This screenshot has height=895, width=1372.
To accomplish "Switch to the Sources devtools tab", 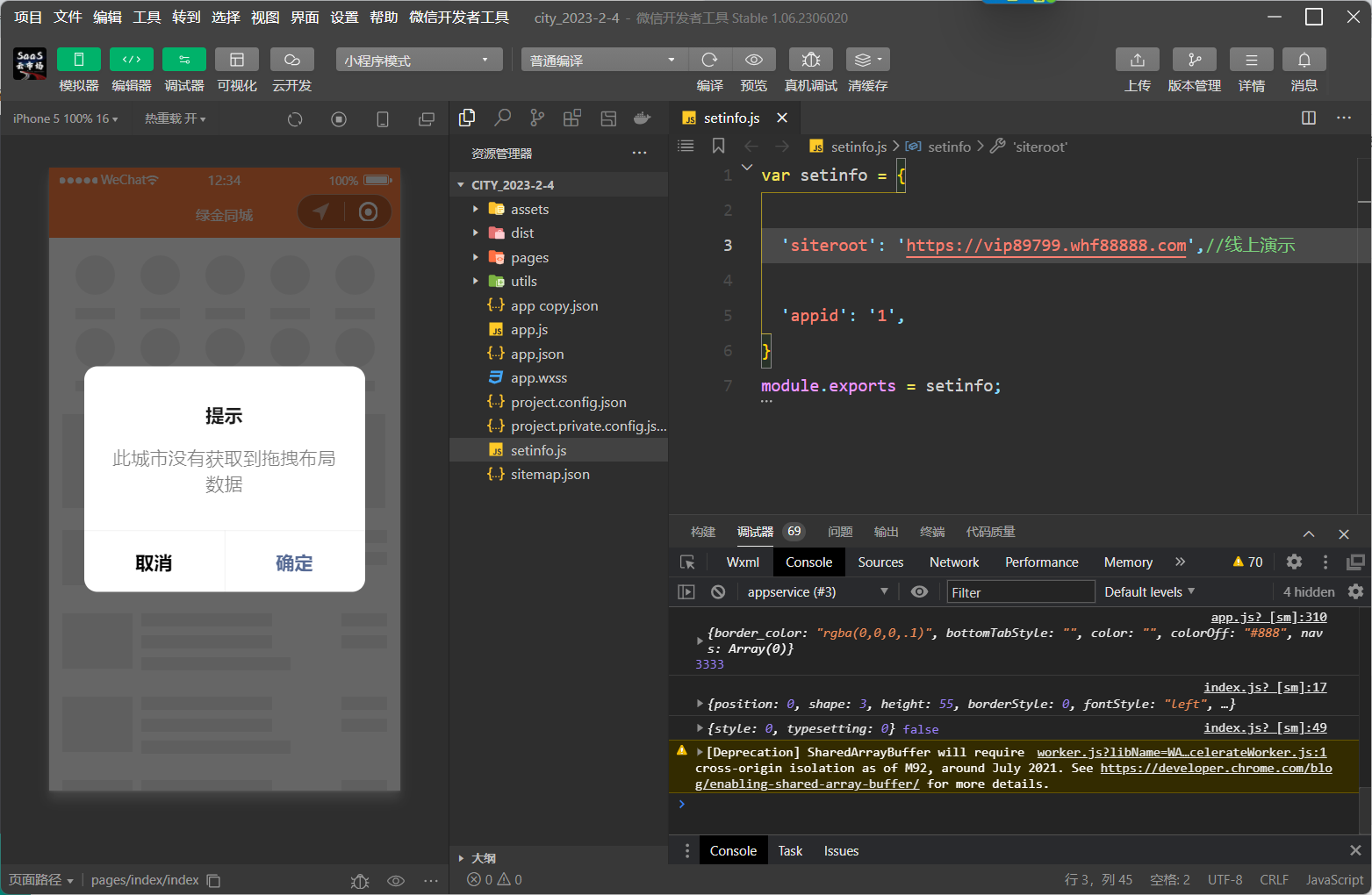I will (x=880, y=562).
